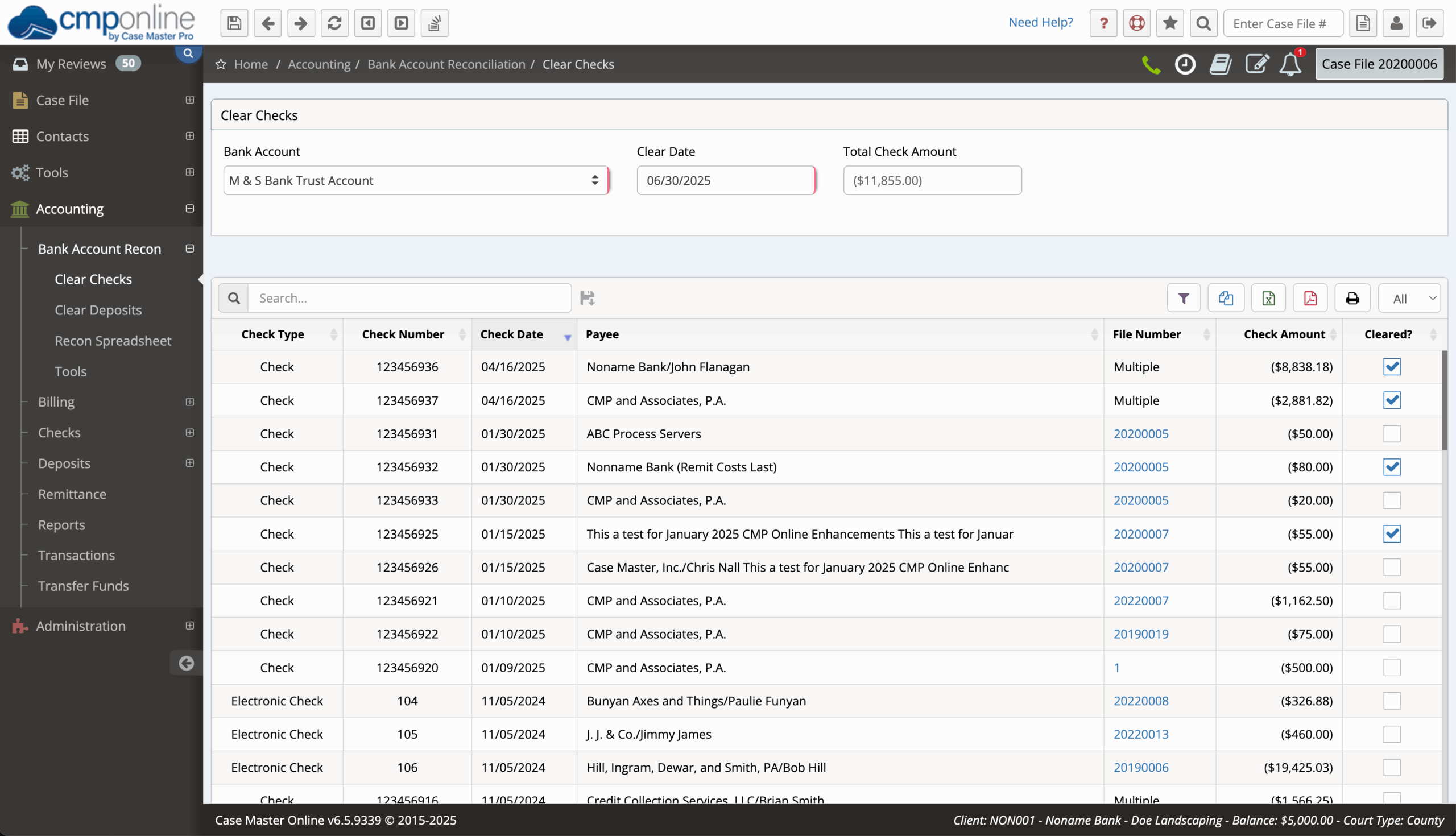Click the Need Help? link
This screenshot has height=836, width=1456.
tap(1040, 22)
